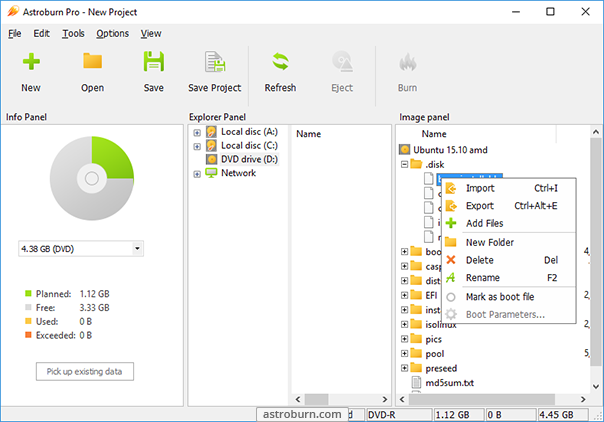
Task: Click the yellow Used legend swatch
Action: (28, 321)
